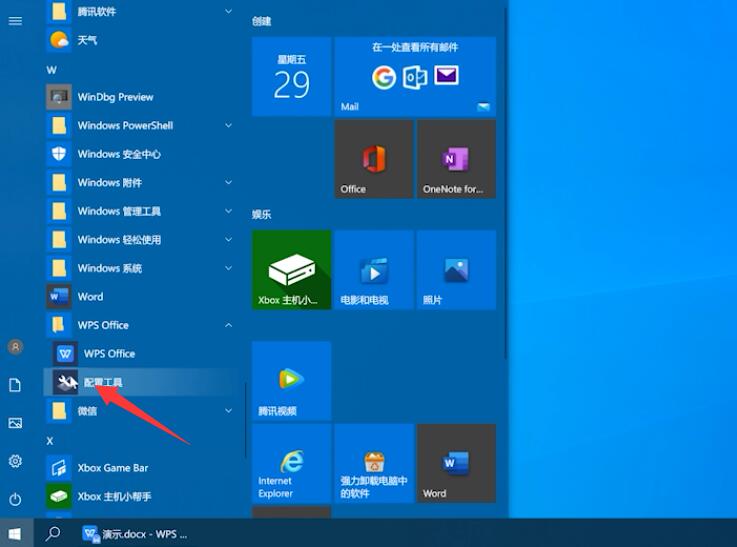Expand the 微信 folder chevron
Screen dimensions: 737x547
228,411
